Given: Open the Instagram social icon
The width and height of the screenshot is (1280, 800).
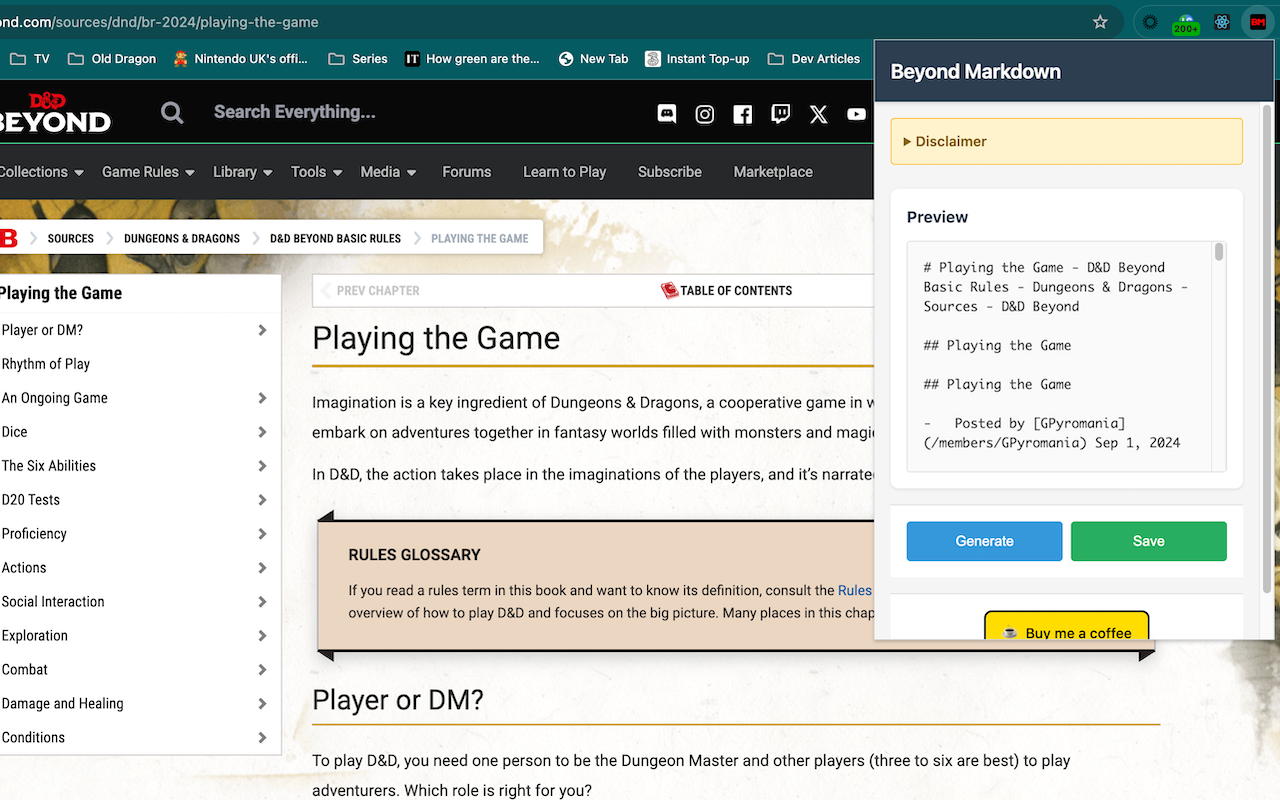Looking at the screenshot, I should coord(705,114).
